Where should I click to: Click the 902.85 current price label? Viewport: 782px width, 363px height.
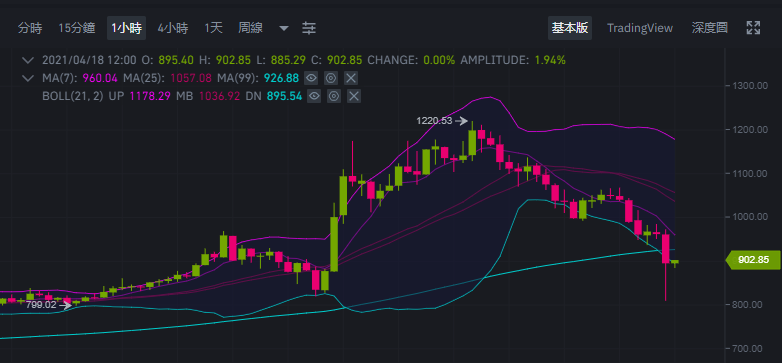pyautogui.click(x=752, y=260)
